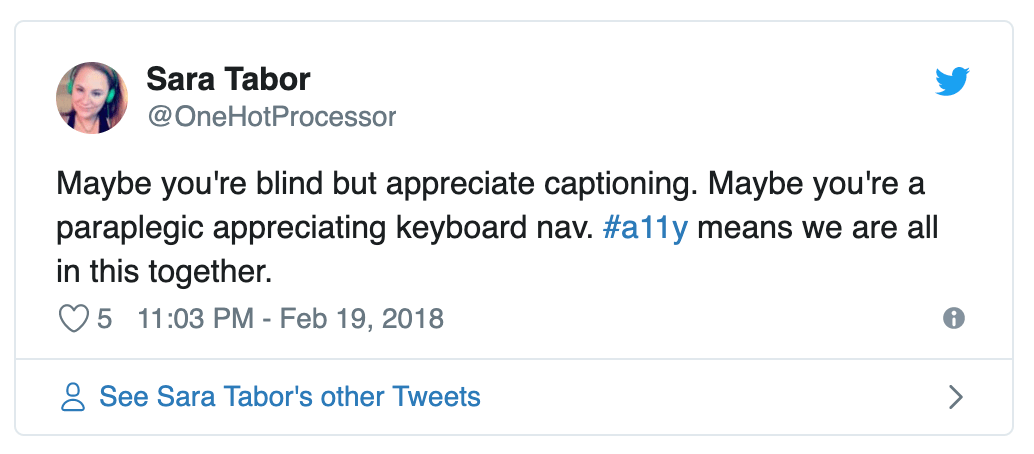Click the phrase 'keyboard nav.' in tweet
Screen dimensions: 1034x454
tap(495, 228)
